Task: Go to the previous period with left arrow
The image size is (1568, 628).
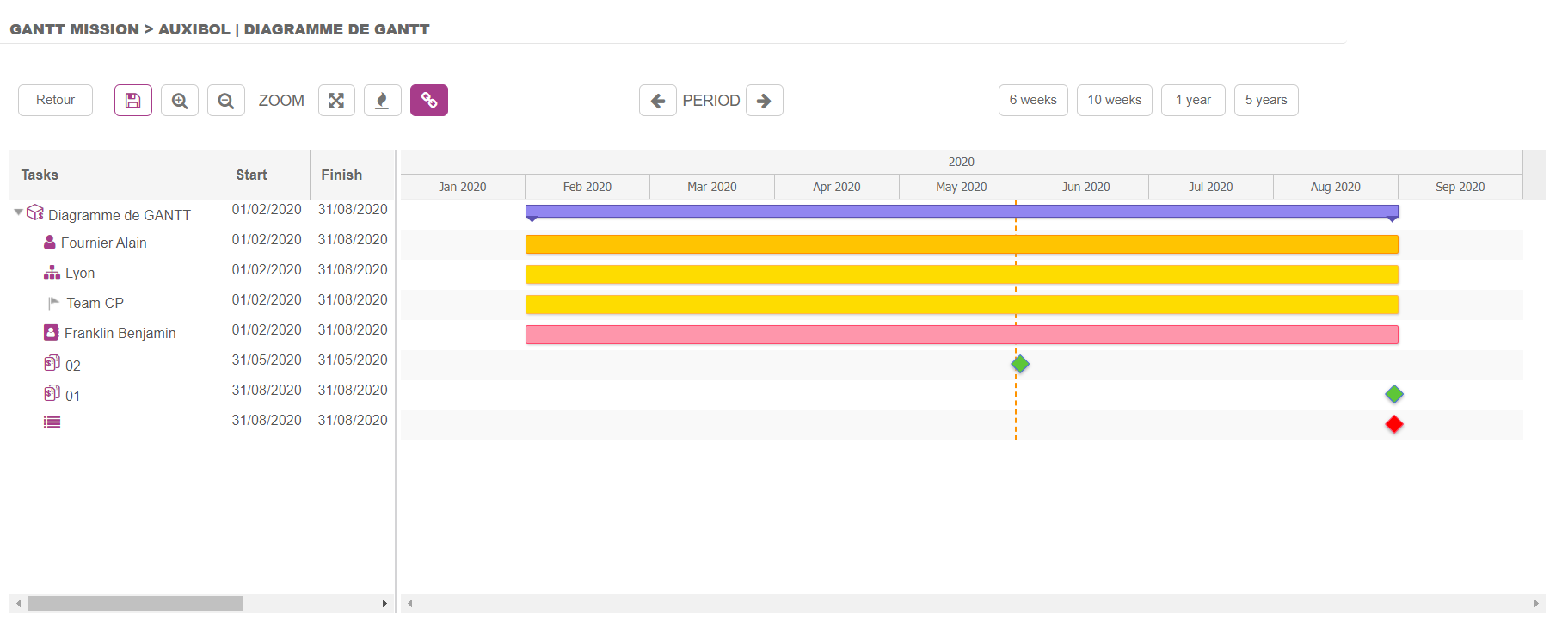Action: (x=658, y=101)
